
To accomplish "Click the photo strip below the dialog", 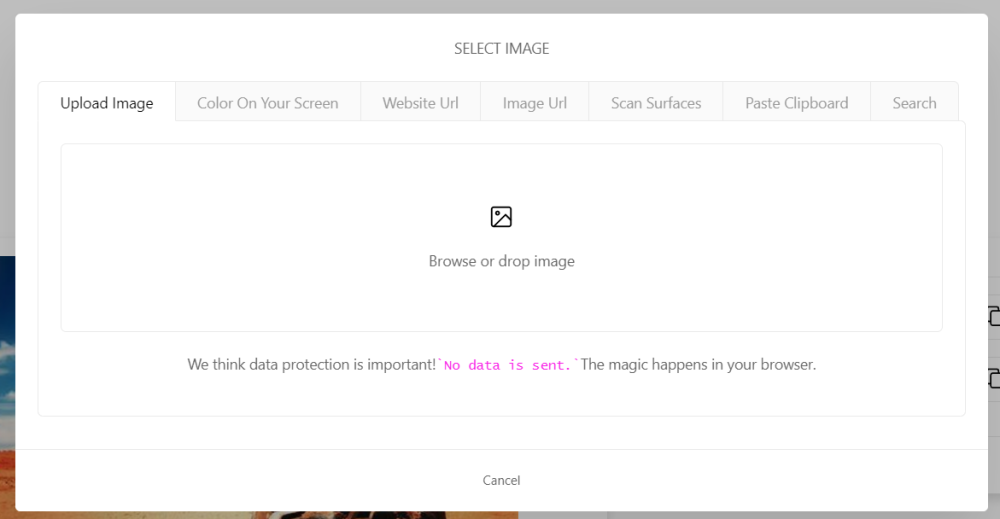I will 300,515.
